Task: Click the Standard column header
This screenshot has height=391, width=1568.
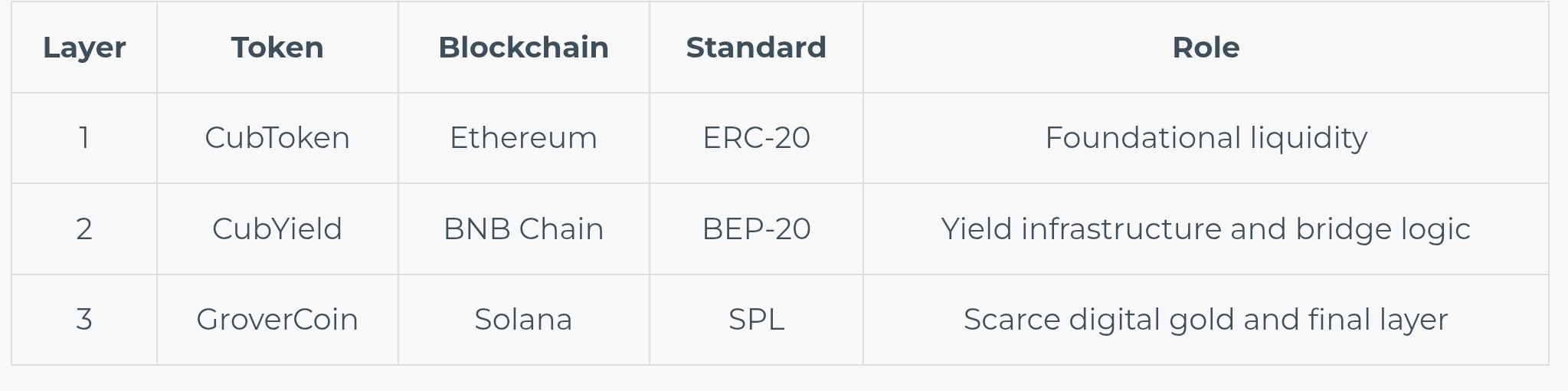Action: click(x=756, y=48)
